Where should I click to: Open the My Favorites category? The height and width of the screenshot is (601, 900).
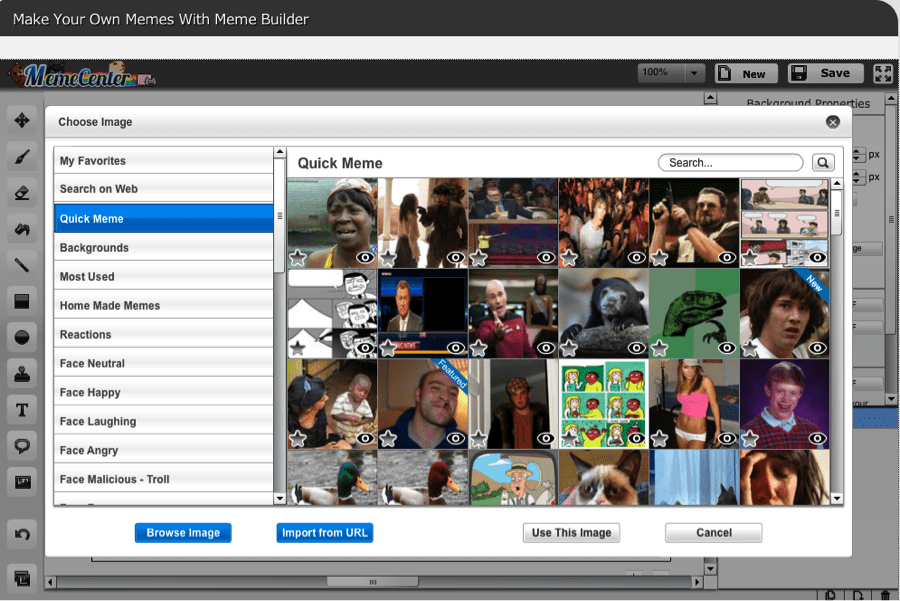coord(164,161)
